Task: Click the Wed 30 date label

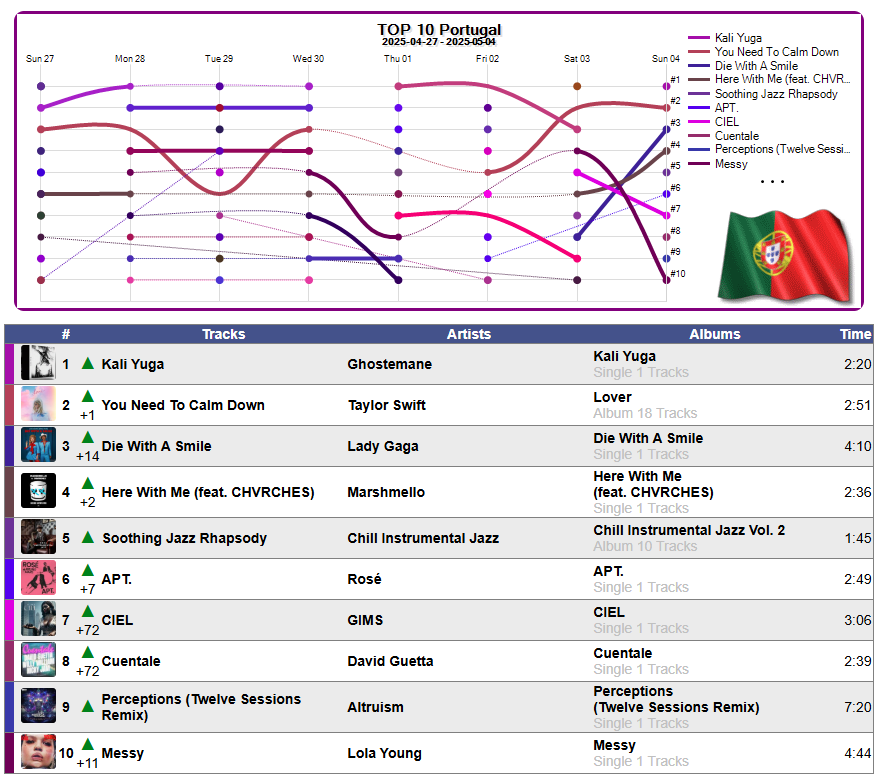Action: click(308, 58)
